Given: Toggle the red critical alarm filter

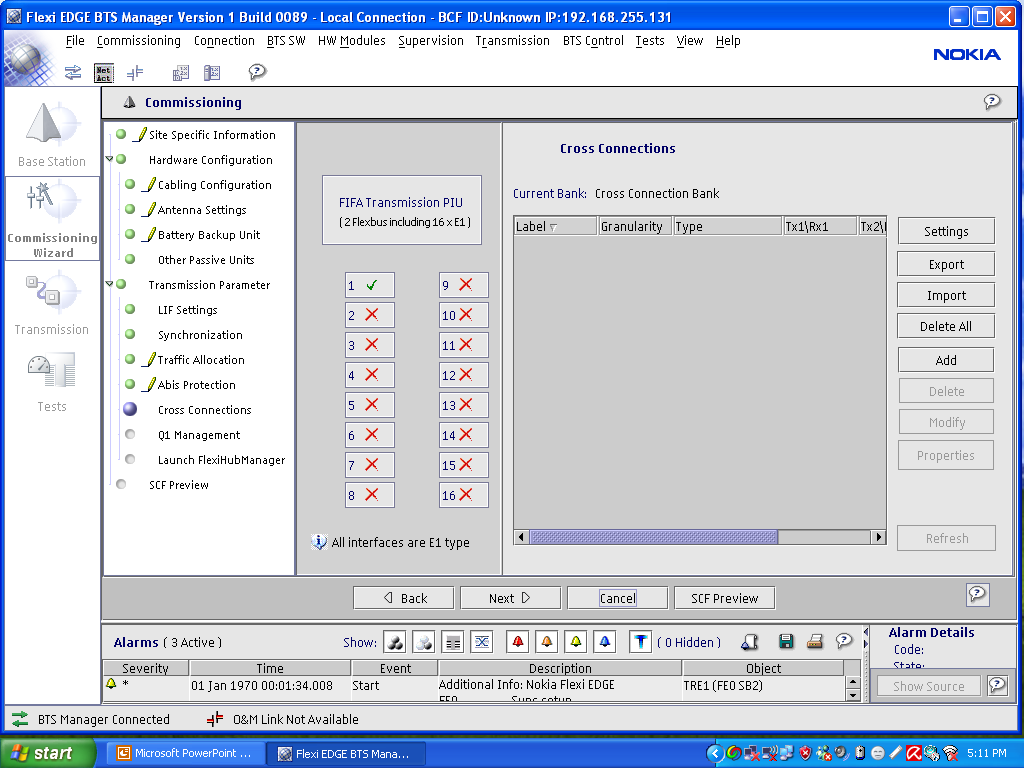Looking at the screenshot, I should click(517, 642).
